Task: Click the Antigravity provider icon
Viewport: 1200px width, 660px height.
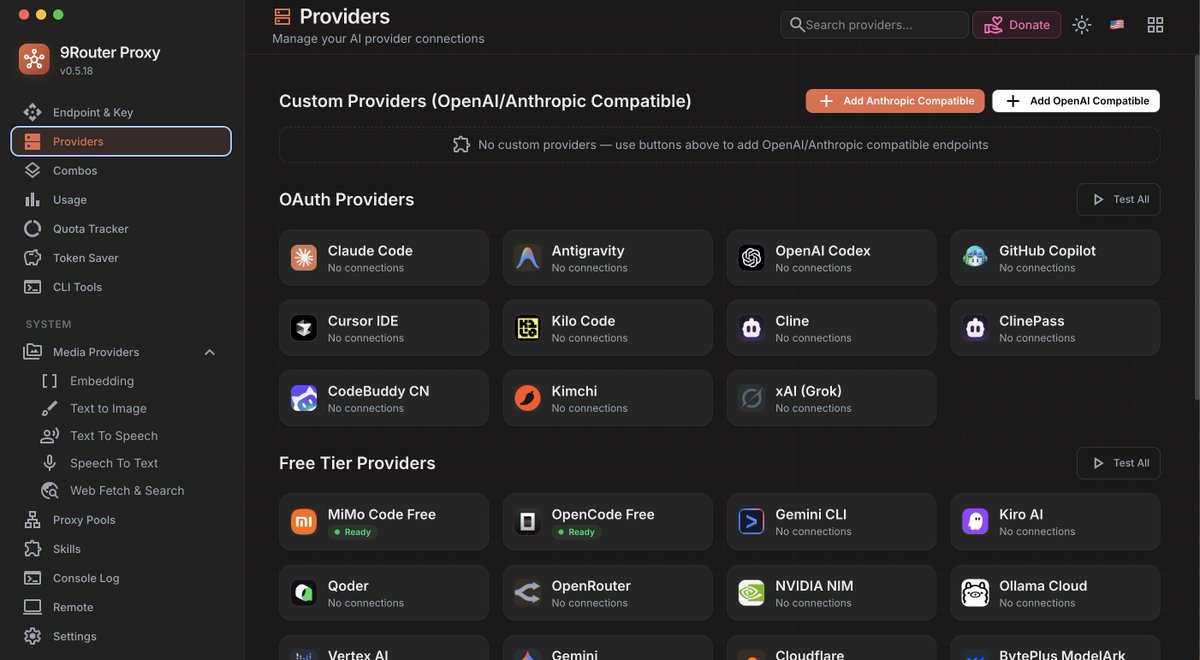Action: 528,258
